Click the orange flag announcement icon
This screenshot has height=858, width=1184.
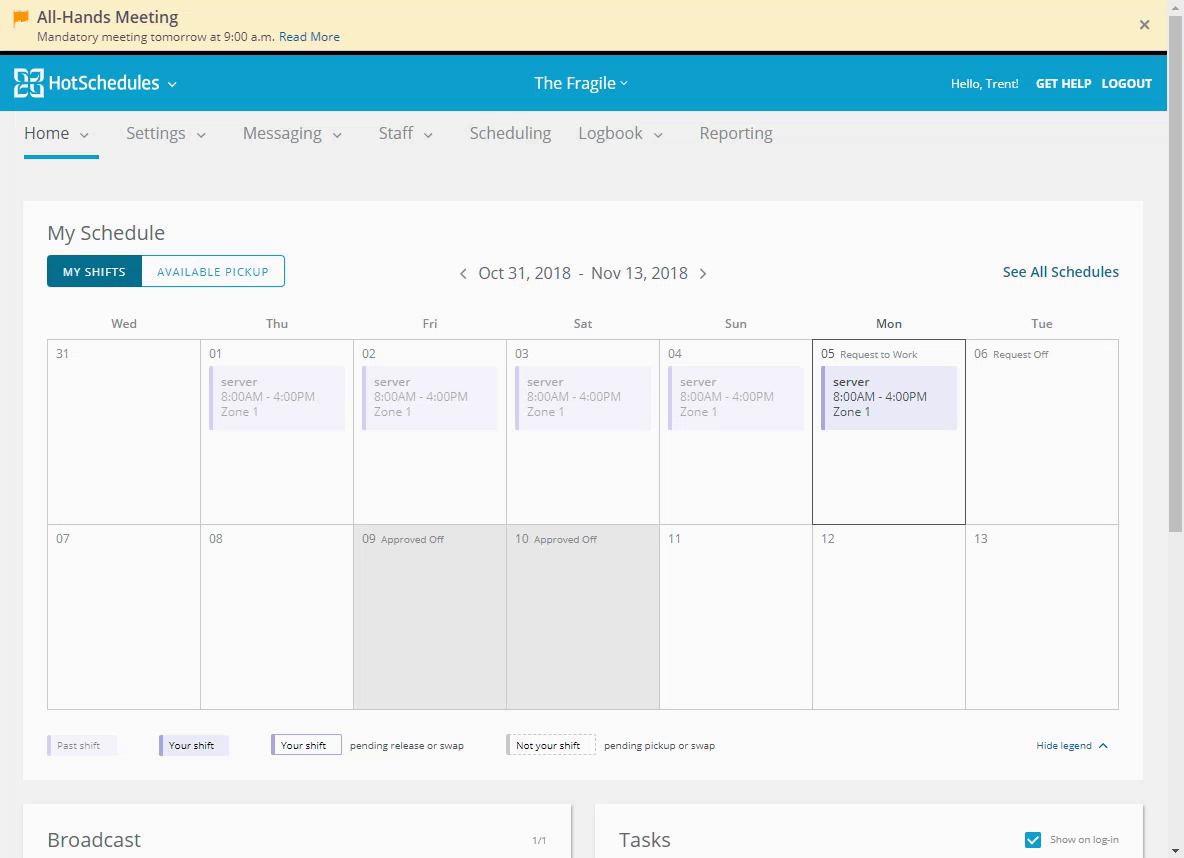(21, 18)
